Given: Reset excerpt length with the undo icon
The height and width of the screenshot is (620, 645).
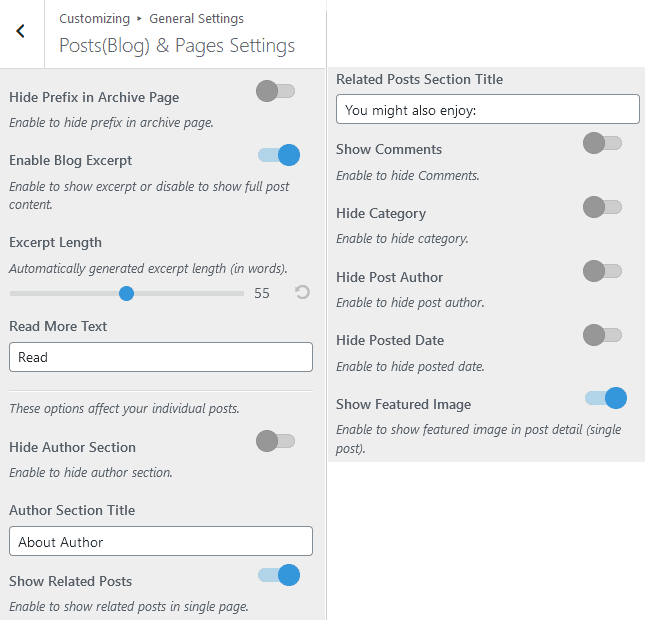Looking at the screenshot, I should [x=302, y=293].
